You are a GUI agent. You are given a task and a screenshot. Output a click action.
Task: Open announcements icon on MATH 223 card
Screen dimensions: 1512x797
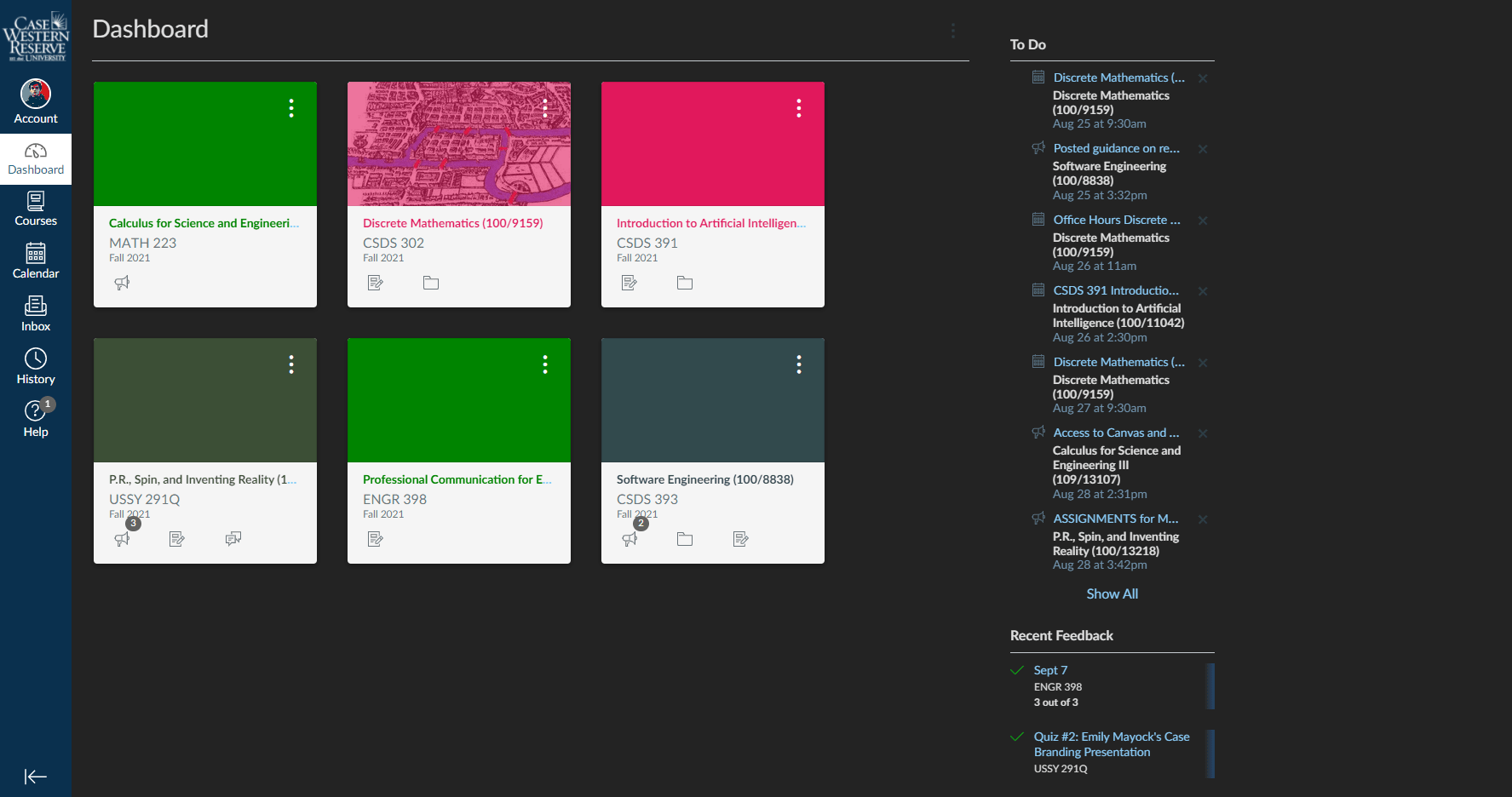[122, 283]
